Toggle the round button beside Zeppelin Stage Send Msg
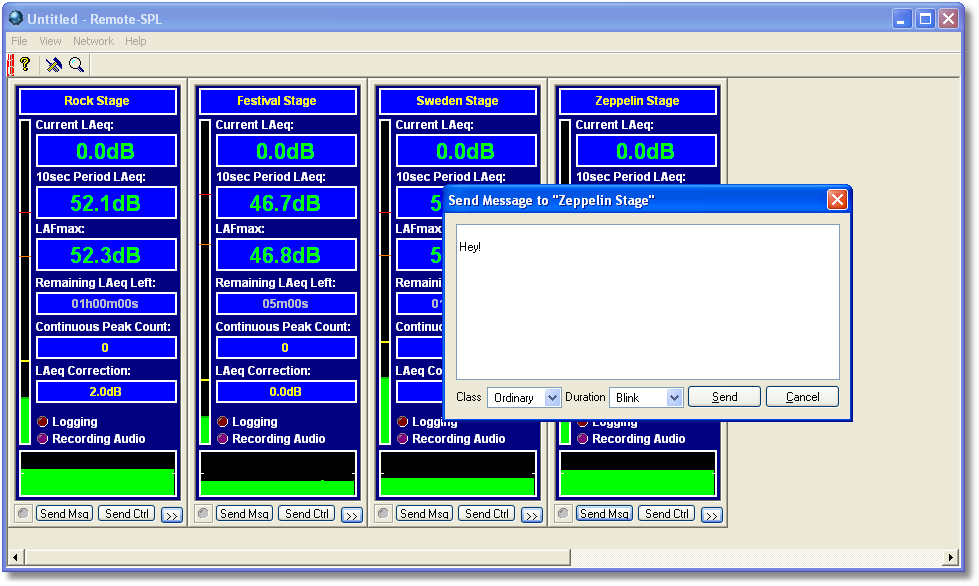Viewport: 979px width, 586px height. pyautogui.click(x=563, y=514)
